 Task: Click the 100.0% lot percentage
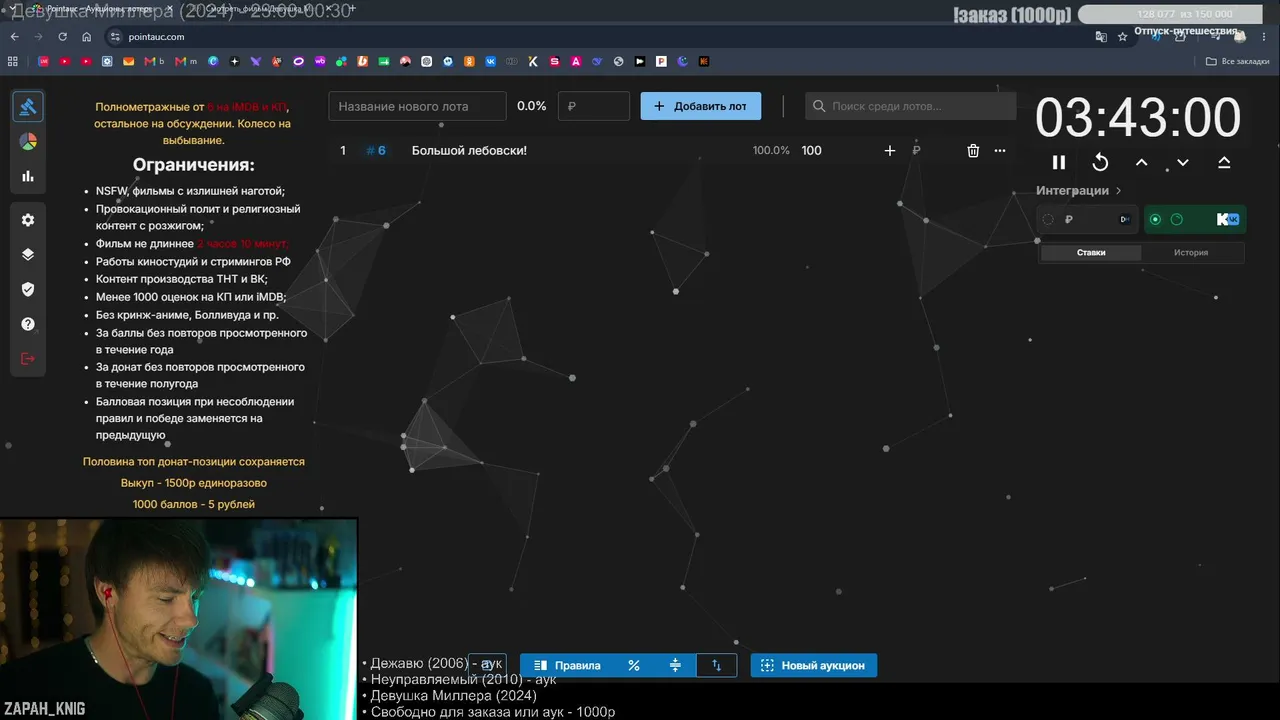click(771, 150)
